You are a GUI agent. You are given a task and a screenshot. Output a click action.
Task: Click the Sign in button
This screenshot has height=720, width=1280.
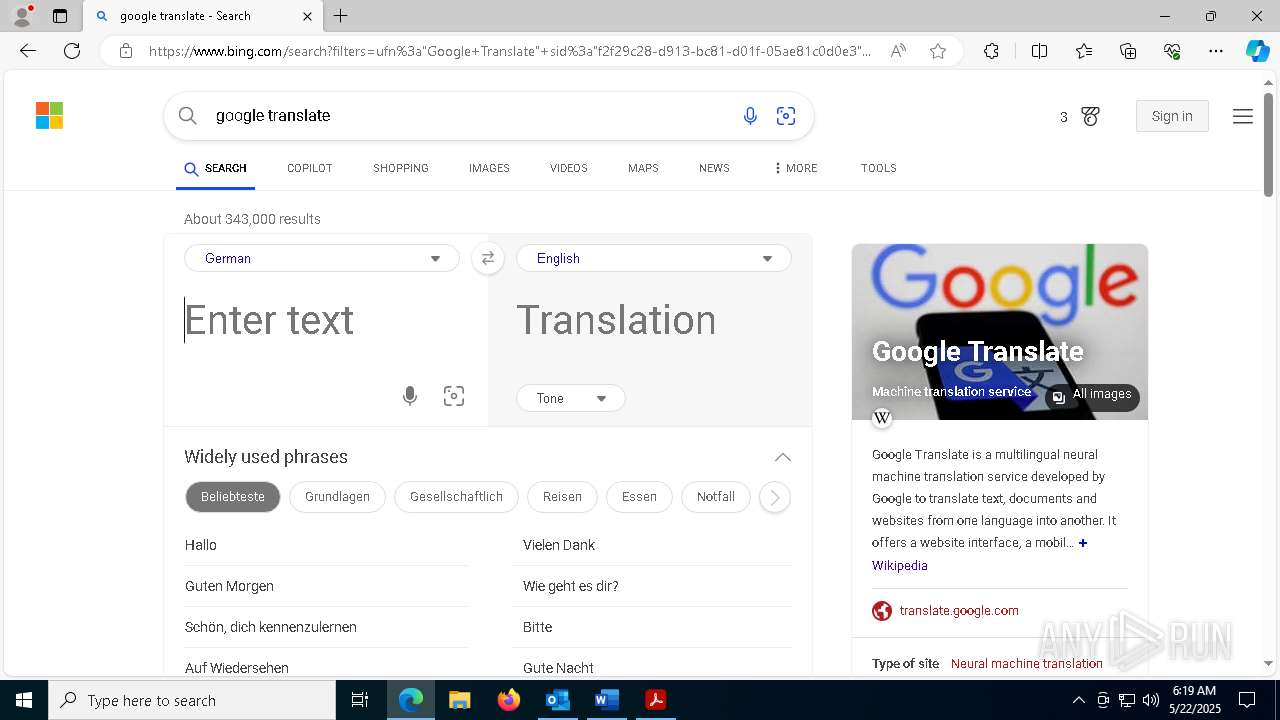[x=1172, y=116]
